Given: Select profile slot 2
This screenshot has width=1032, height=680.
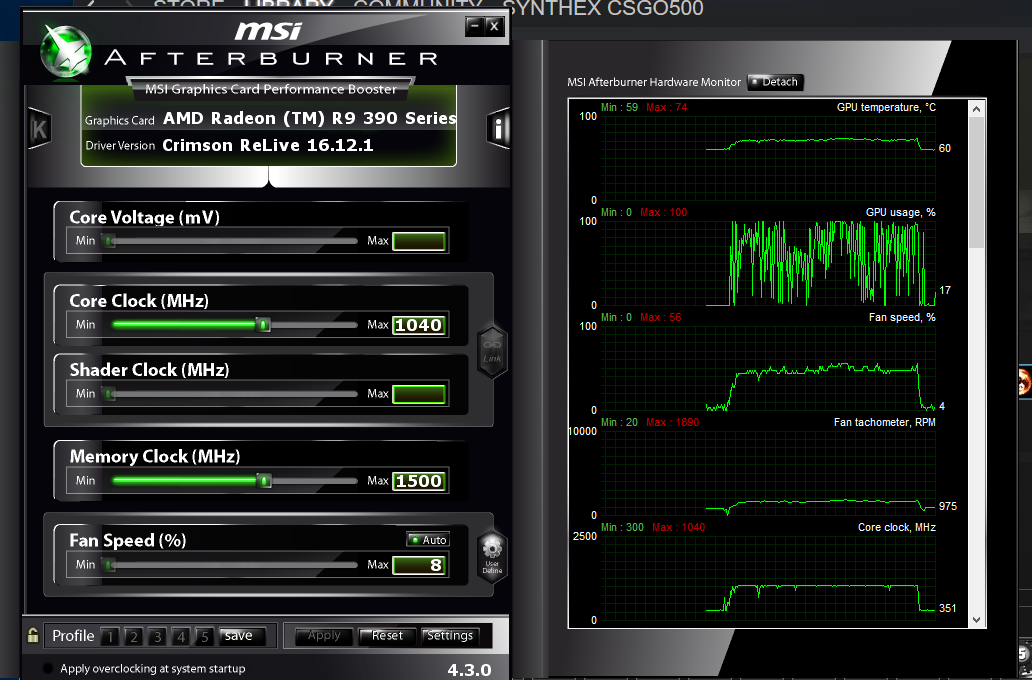Looking at the screenshot, I should click(134, 637).
